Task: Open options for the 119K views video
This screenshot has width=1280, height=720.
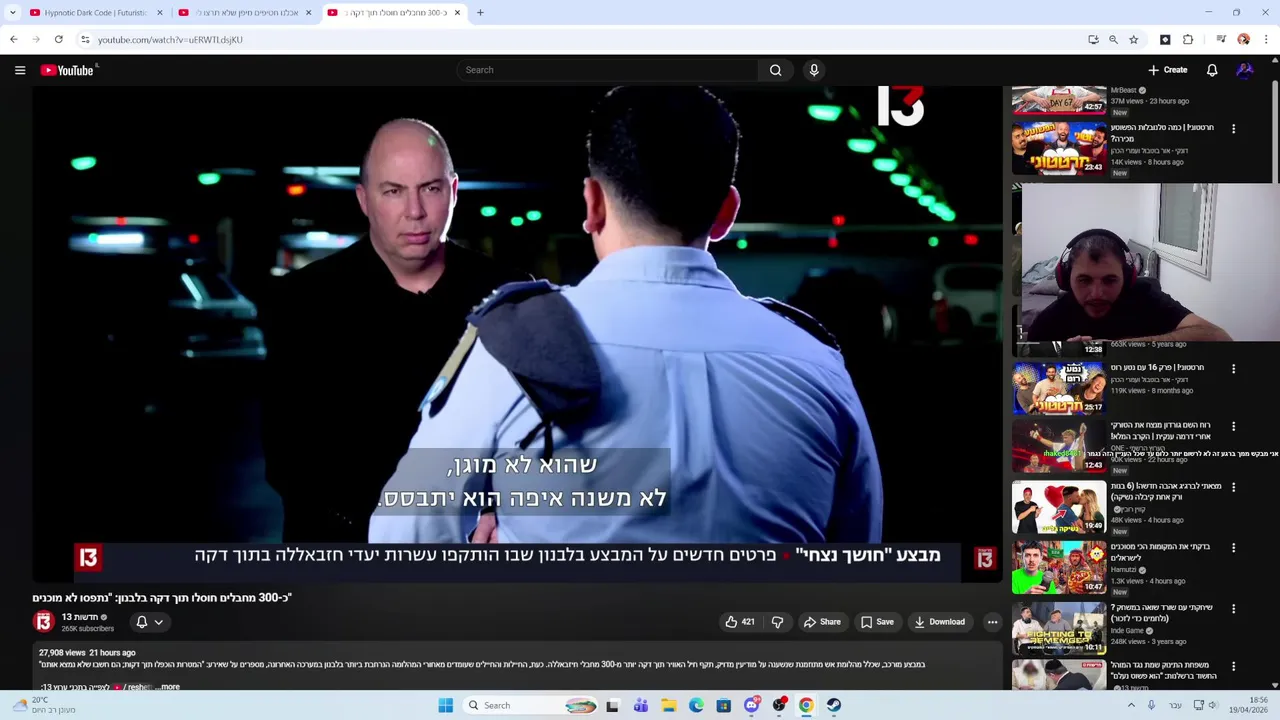Action: click(x=1233, y=369)
